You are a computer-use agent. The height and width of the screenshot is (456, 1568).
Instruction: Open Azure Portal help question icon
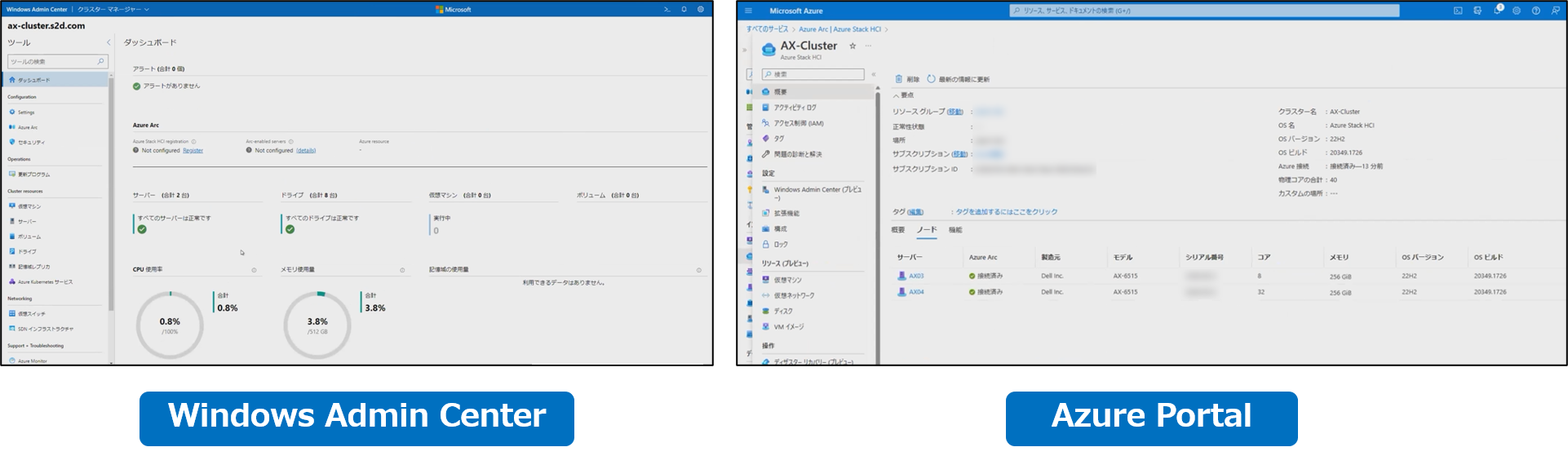click(1536, 11)
